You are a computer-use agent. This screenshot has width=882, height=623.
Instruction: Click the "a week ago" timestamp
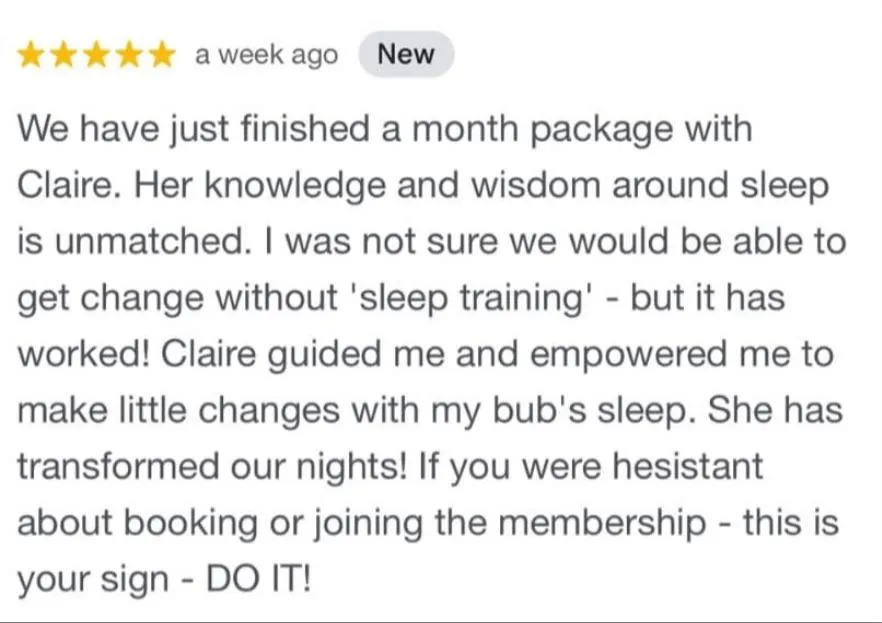click(x=266, y=56)
